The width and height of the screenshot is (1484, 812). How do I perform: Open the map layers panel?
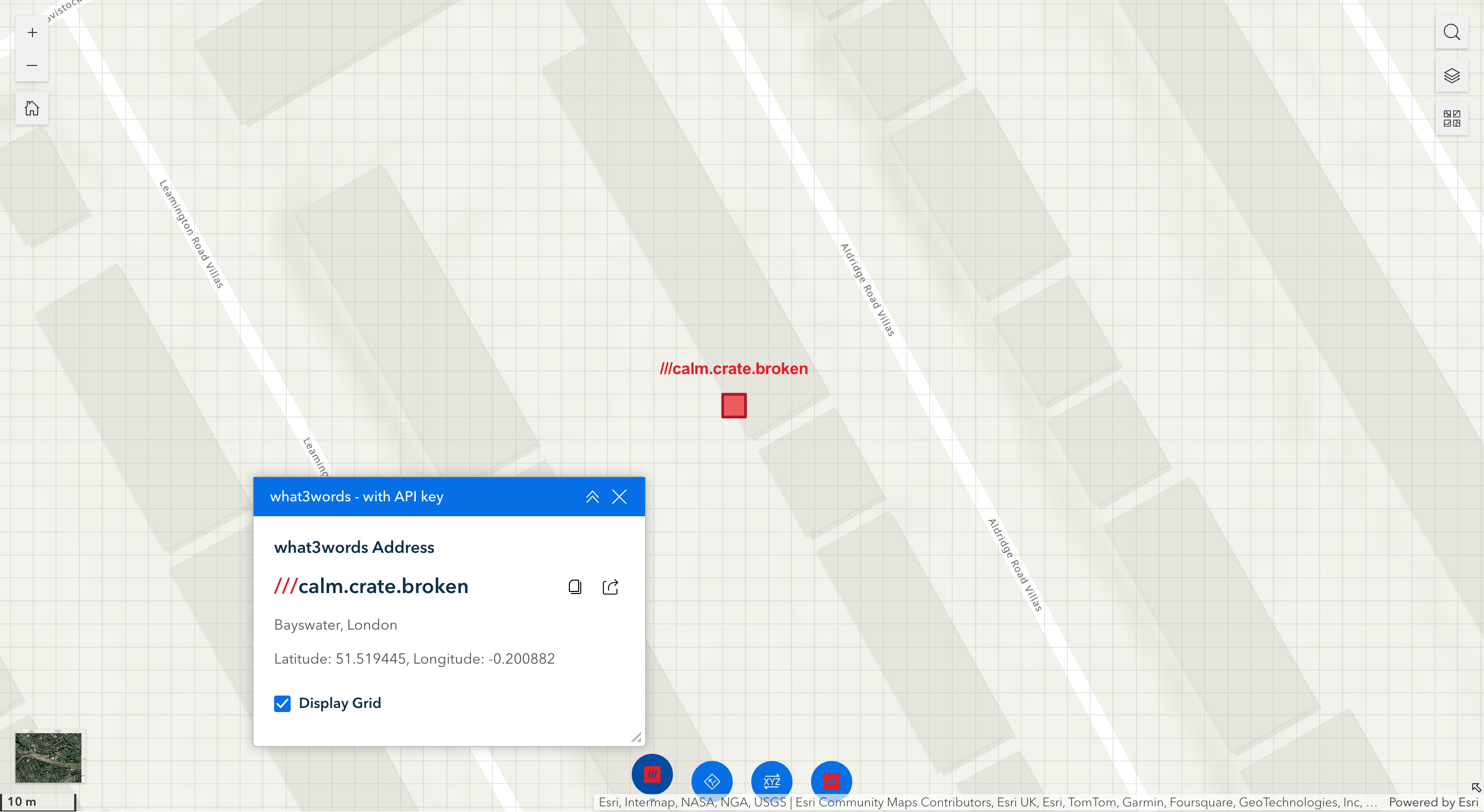coord(1452,75)
